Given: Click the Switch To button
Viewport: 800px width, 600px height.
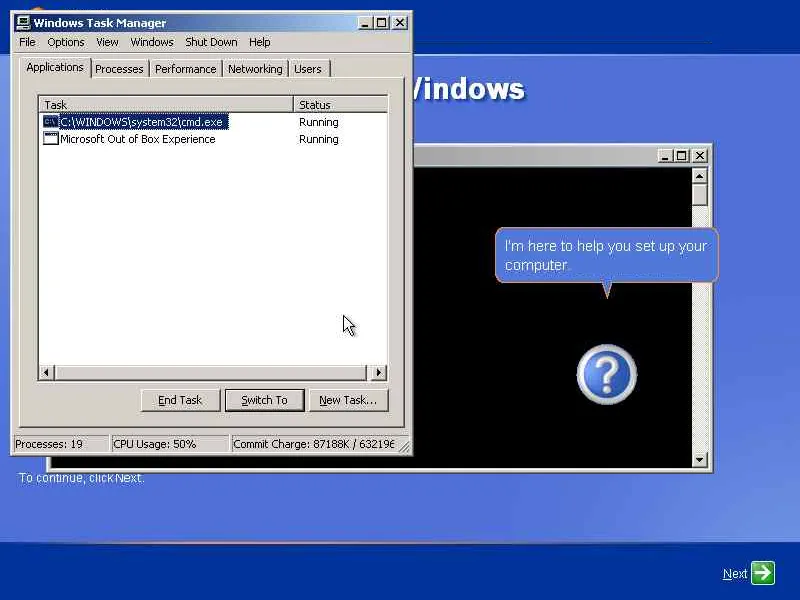Looking at the screenshot, I should [x=264, y=401].
